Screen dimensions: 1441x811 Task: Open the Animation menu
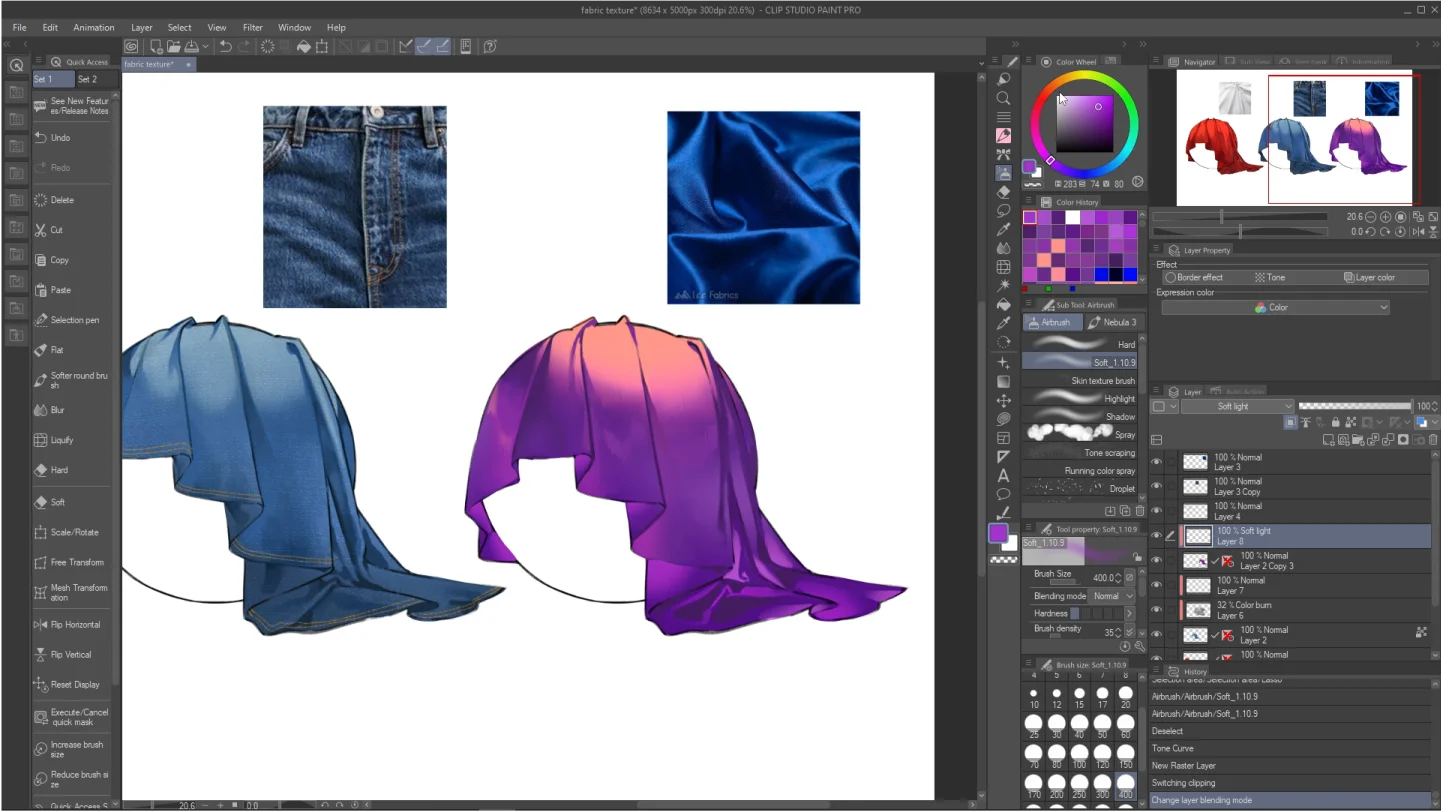coord(94,28)
